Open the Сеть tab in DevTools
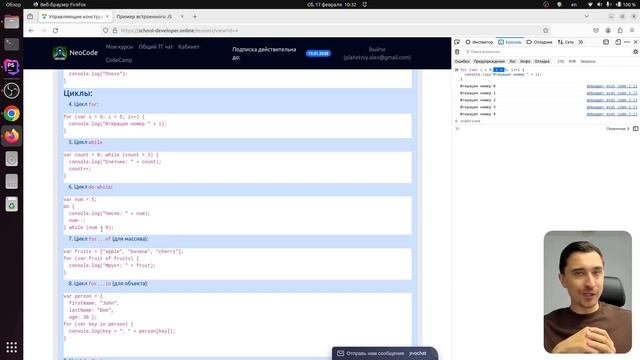 (566, 42)
